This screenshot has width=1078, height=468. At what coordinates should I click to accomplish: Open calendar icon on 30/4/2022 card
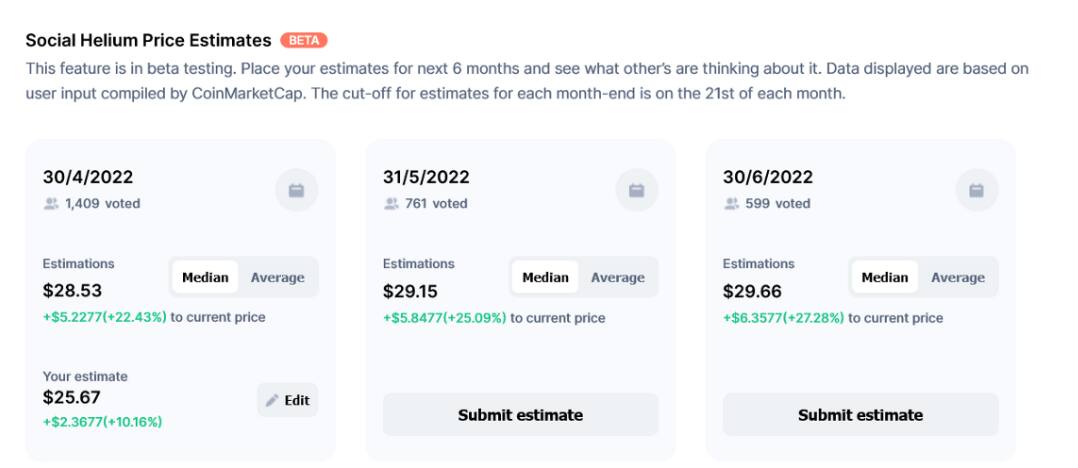296,190
